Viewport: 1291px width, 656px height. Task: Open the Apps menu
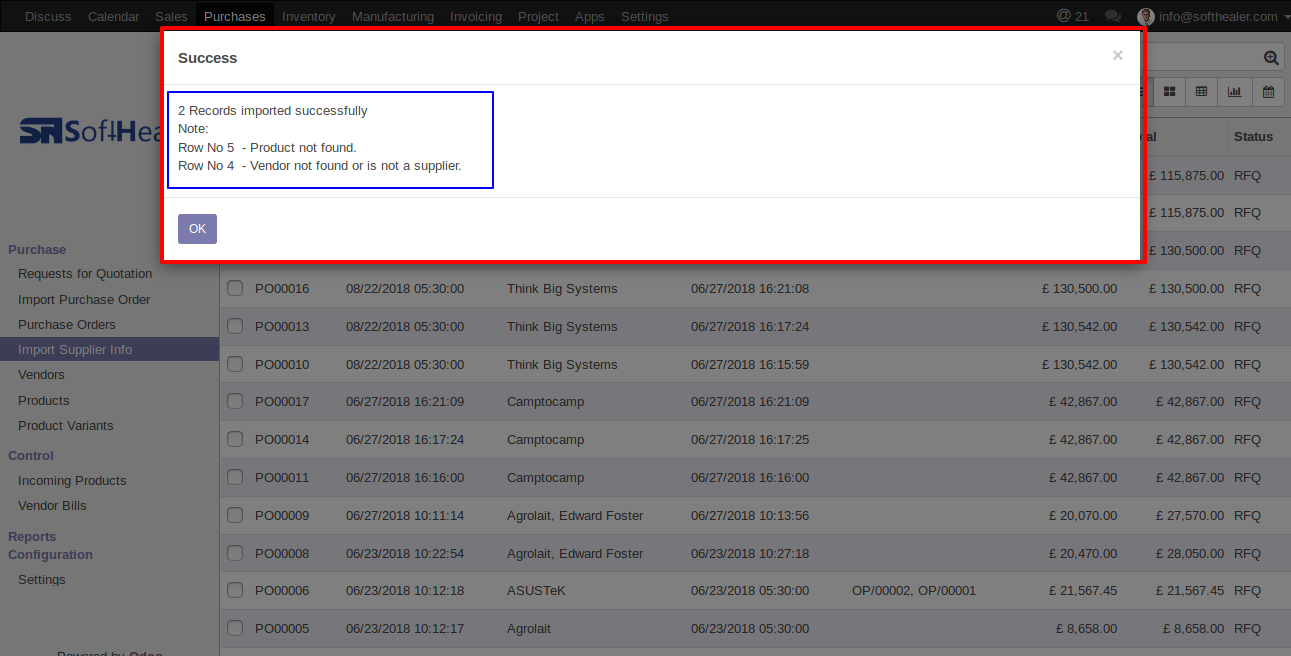pyautogui.click(x=590, y=16)
